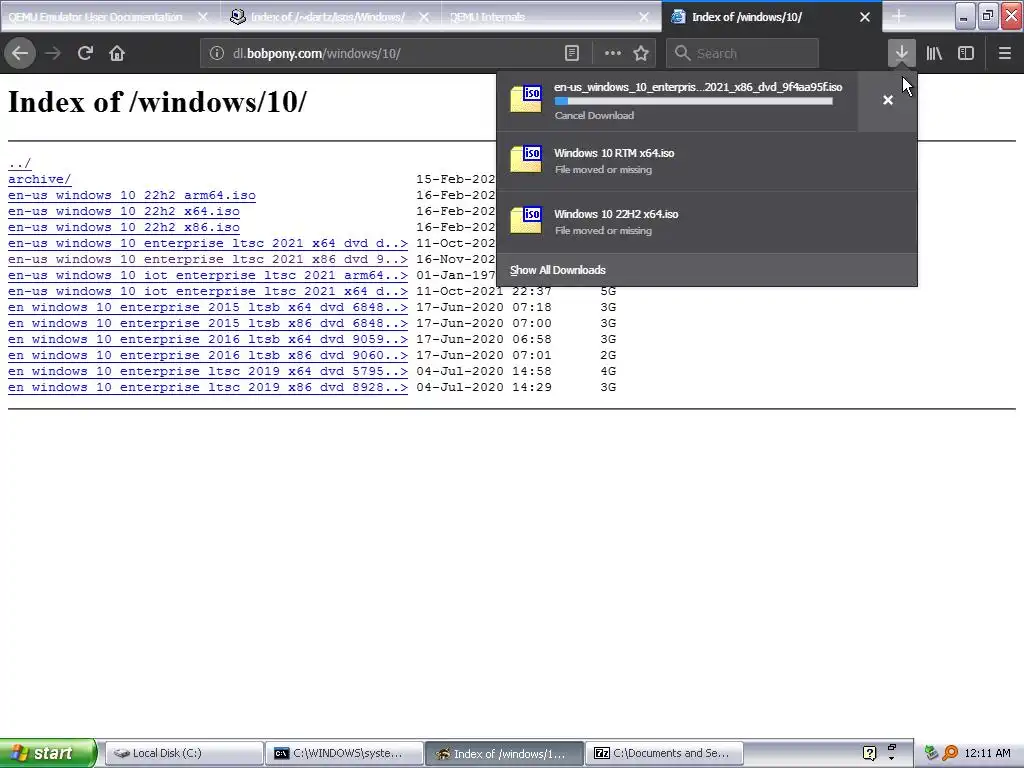Click the taskbar Index of /windows/1... button
The width and height of the screenshot is (1024, 768).
click(x=504, y=753)
